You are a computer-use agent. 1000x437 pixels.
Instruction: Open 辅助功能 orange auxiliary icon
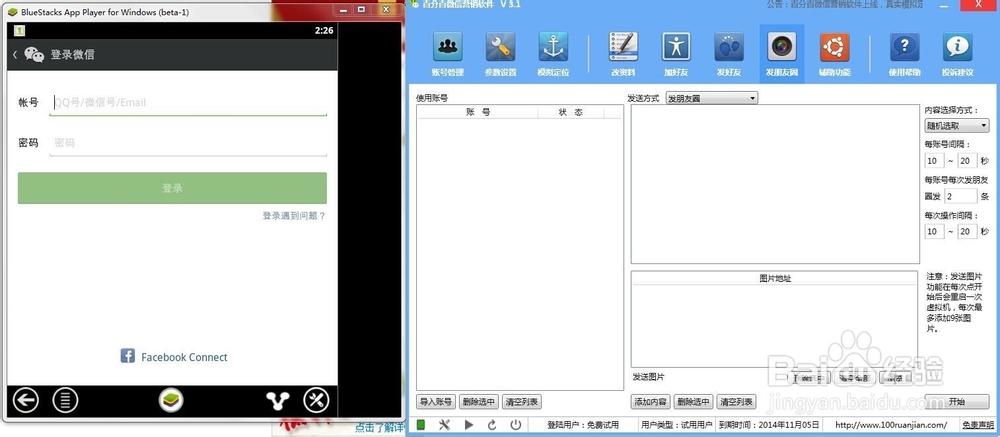pyautogui.click(x=834, y=54)
